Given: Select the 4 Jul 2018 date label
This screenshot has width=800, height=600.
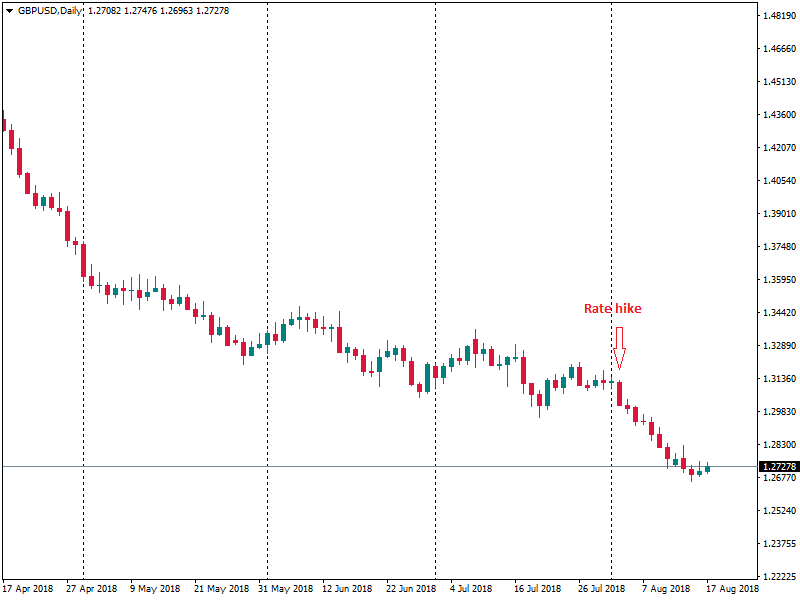Looking at the screenshot, I should (x=471, y=589).
